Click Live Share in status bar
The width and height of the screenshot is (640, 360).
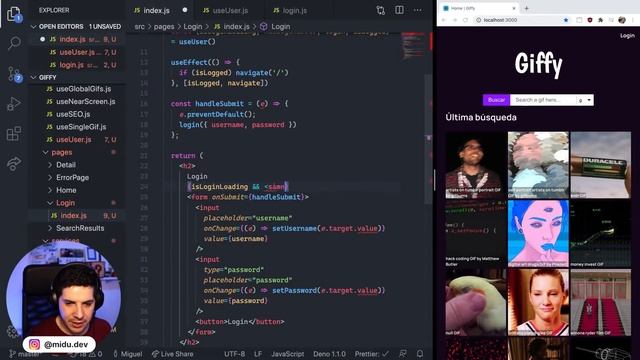coord(173,354)
